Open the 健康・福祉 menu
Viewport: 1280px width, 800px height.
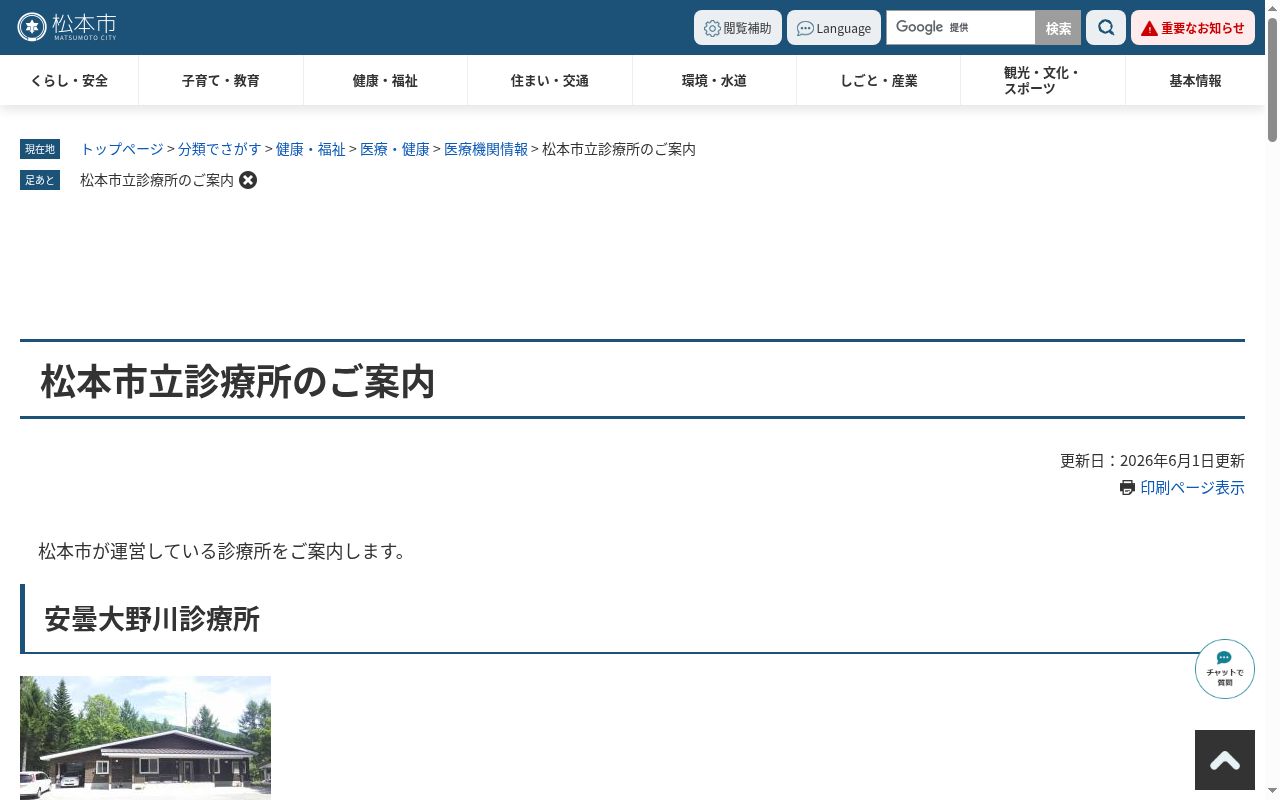tap(385, 80)
